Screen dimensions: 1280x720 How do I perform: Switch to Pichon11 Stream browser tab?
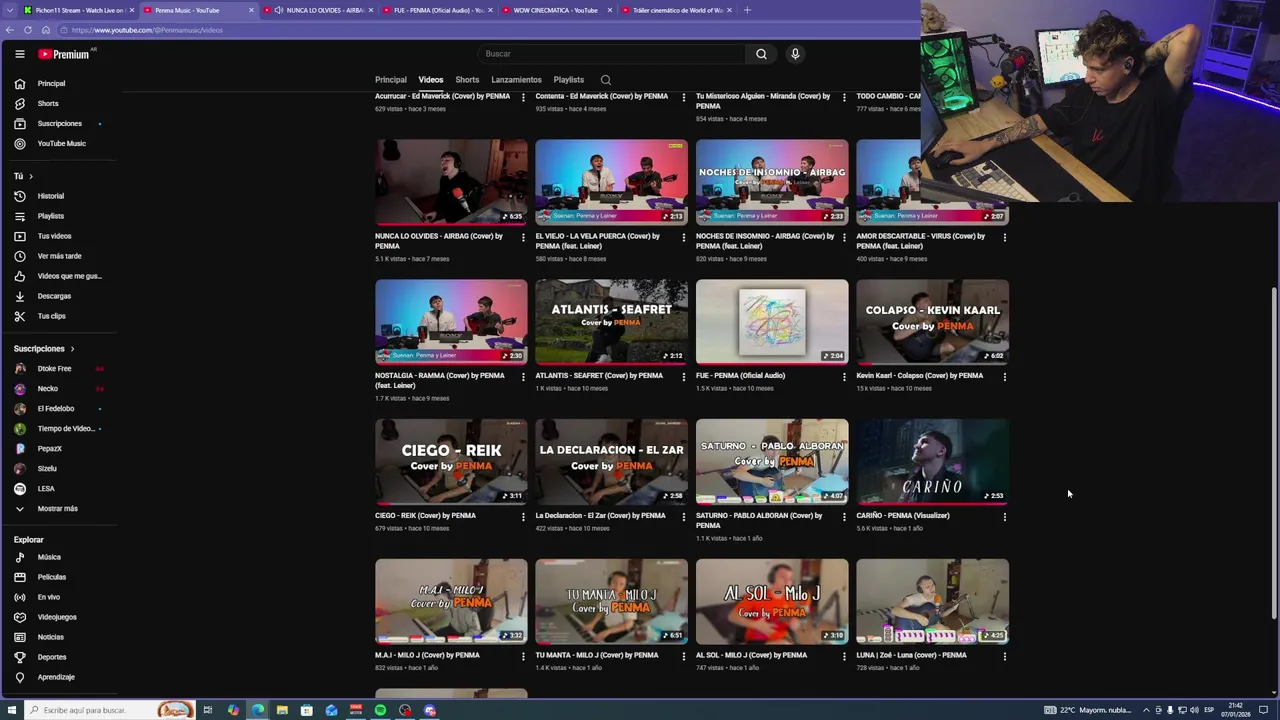click(x=78, y=10)
